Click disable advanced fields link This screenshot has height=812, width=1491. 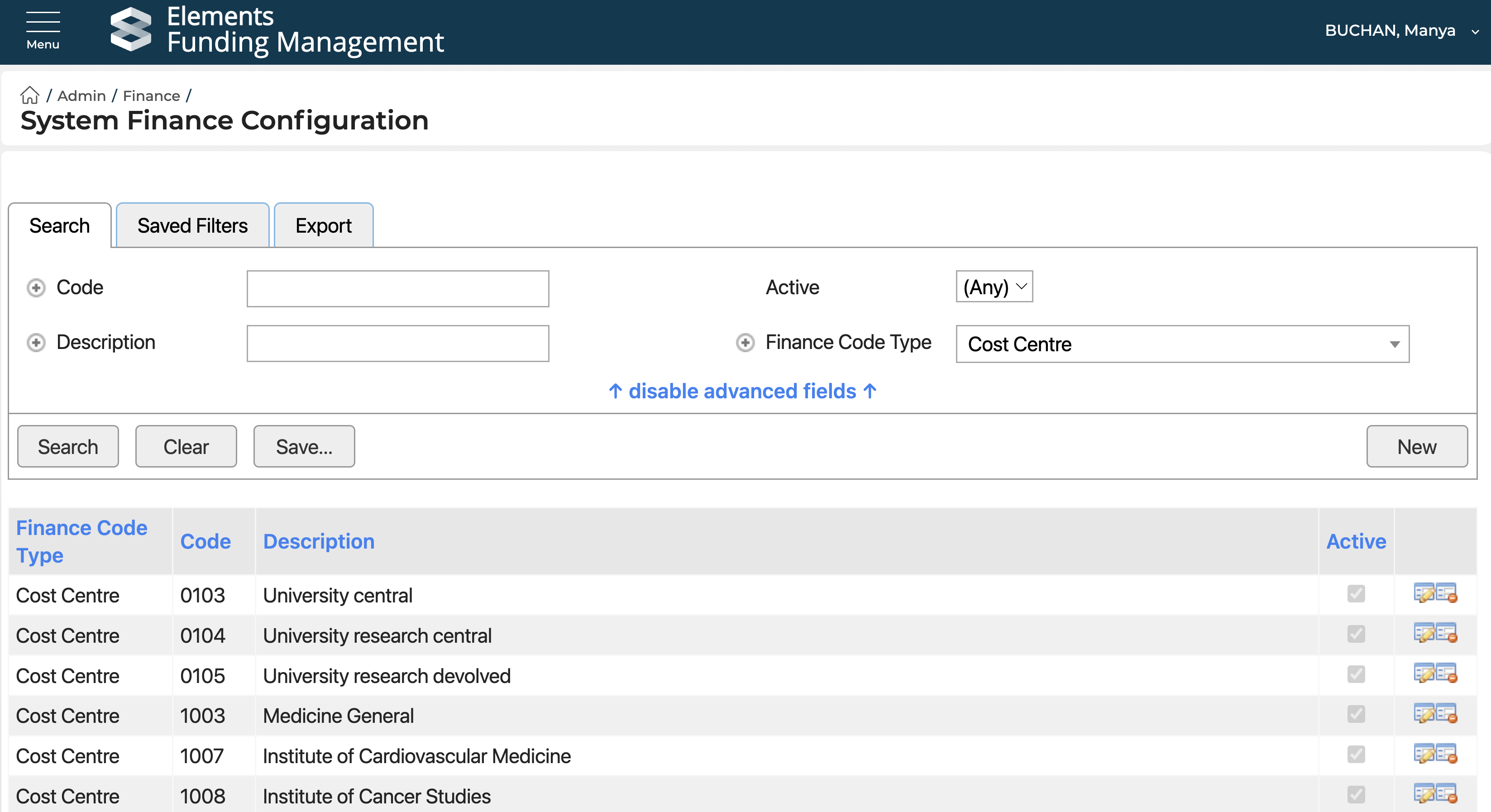[743, 392]
